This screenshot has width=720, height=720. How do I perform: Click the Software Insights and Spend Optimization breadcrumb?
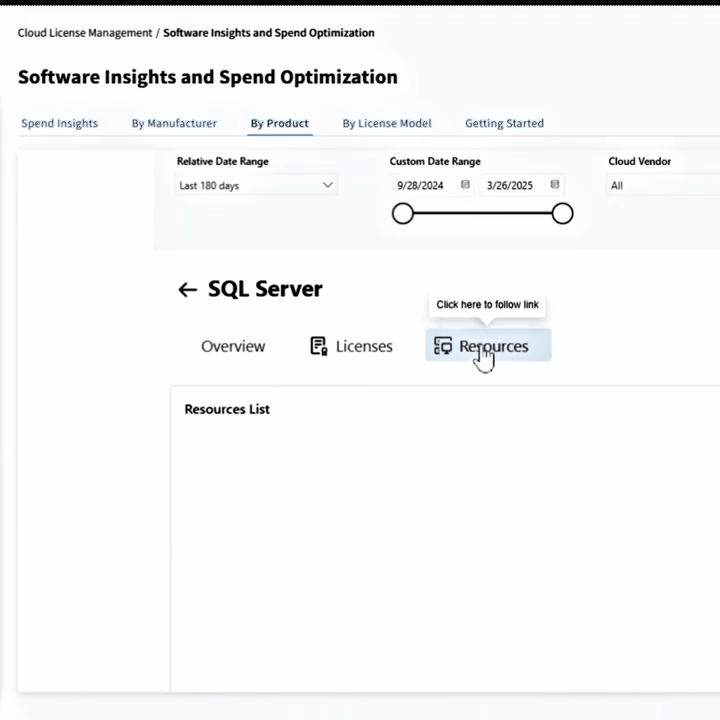pyautogui.click(x=269, y=33)
